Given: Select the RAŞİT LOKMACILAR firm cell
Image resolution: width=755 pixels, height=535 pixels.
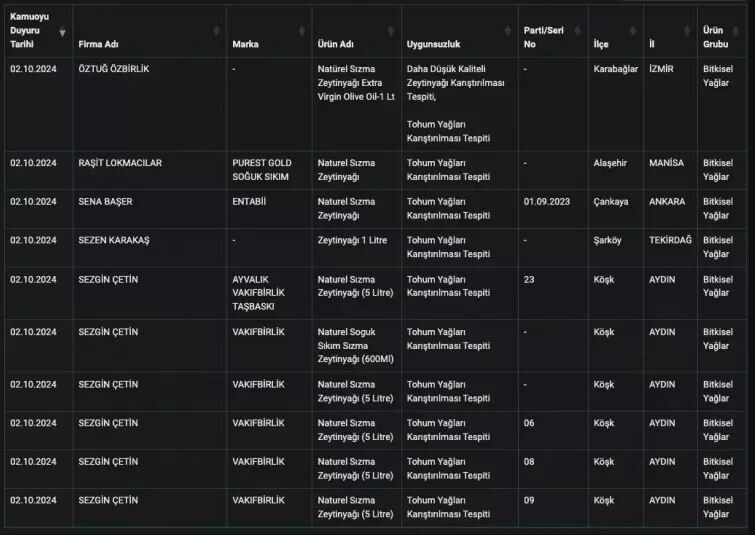Looking at the screenshot, I should (x=120, y=162).
